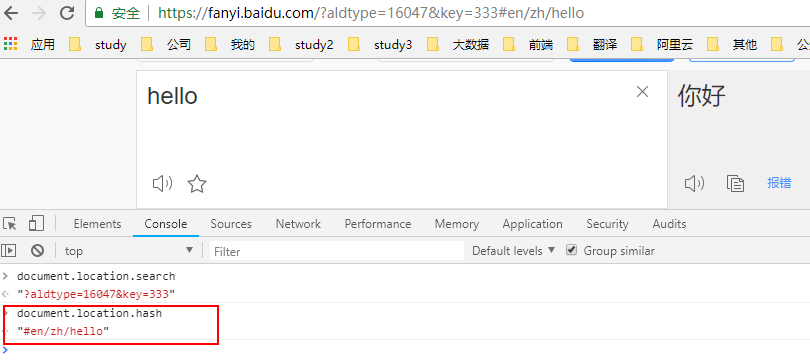
Task: Clear the hello input with the X icon
Action: pos(642,92)
